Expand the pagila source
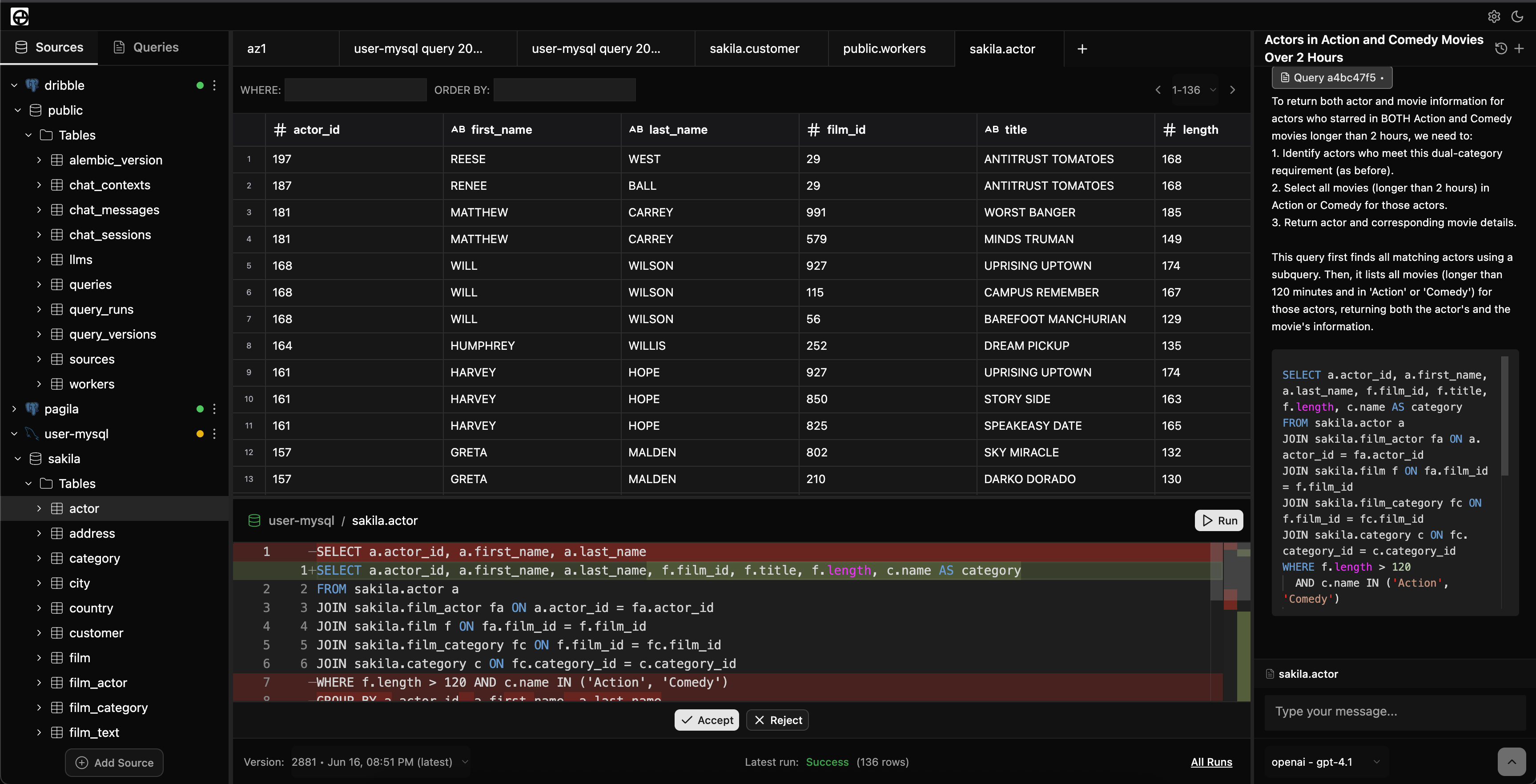 [14, 409]
